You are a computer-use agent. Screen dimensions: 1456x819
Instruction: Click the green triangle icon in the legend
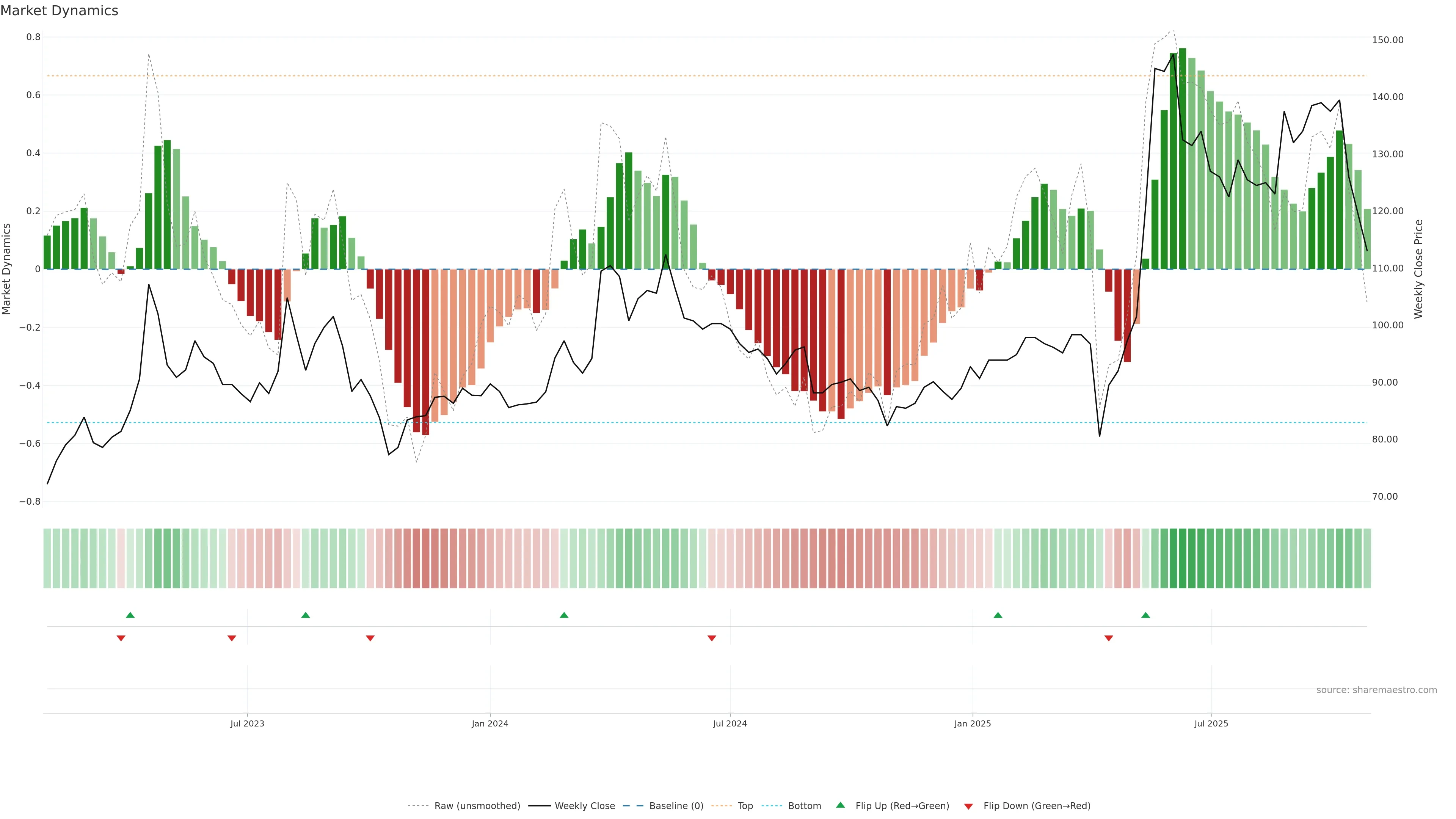point(840,805)
